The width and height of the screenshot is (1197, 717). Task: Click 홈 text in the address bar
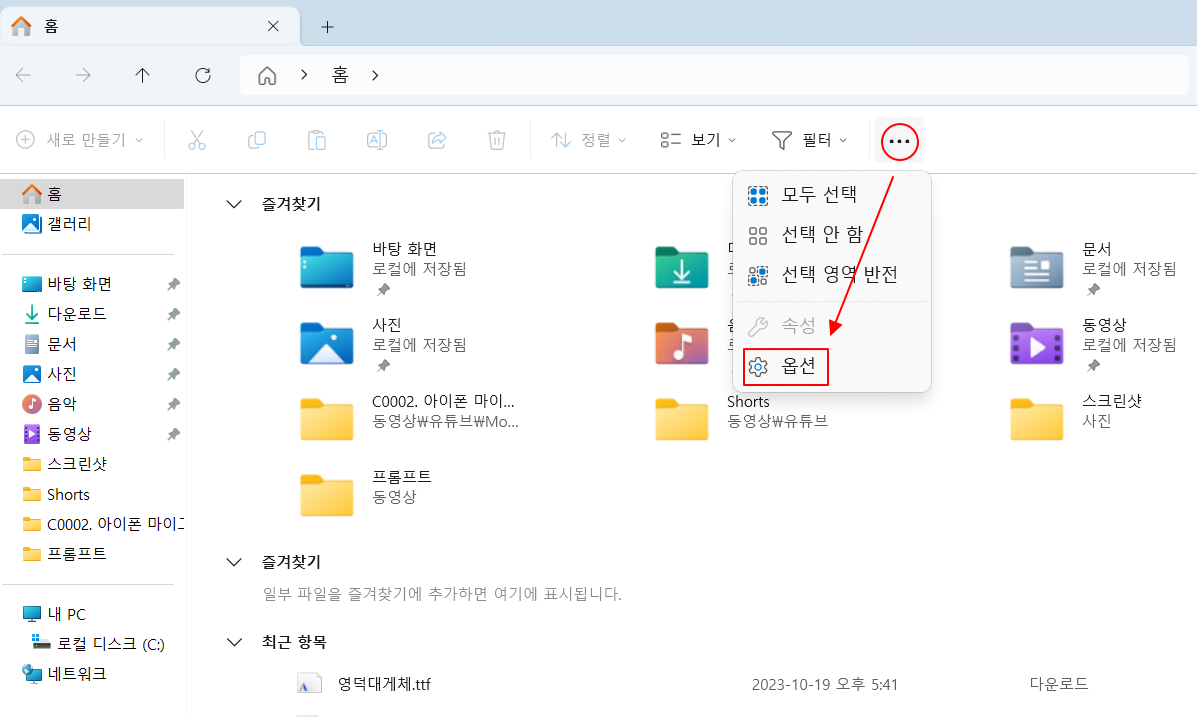tap(340, 75)
